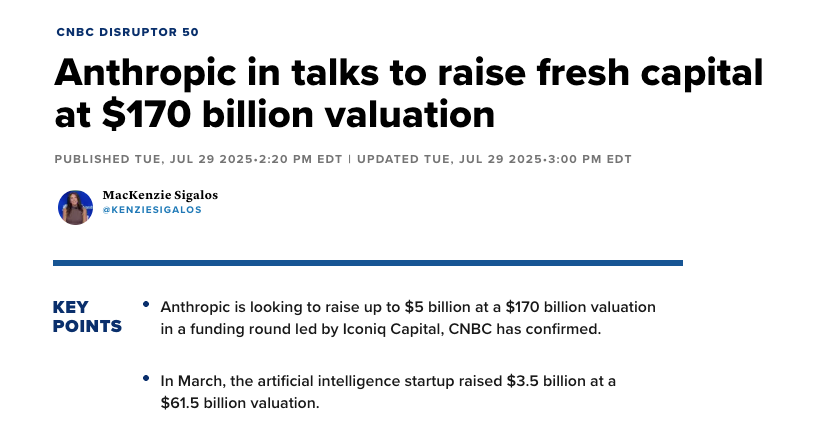Viewport: 823px width, 432px height.
Task: Click the article headline about Anthropic
Action: (x=408, y=93)
